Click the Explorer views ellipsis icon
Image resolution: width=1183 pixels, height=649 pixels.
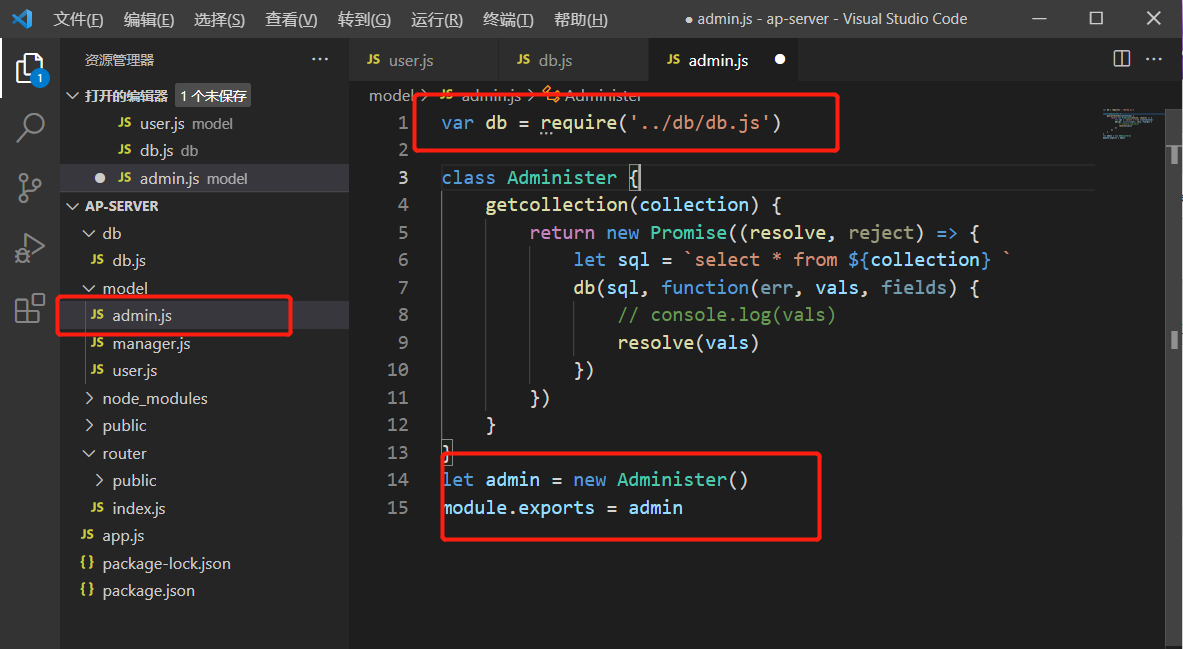pyautogui.click(x=320, y=59)
